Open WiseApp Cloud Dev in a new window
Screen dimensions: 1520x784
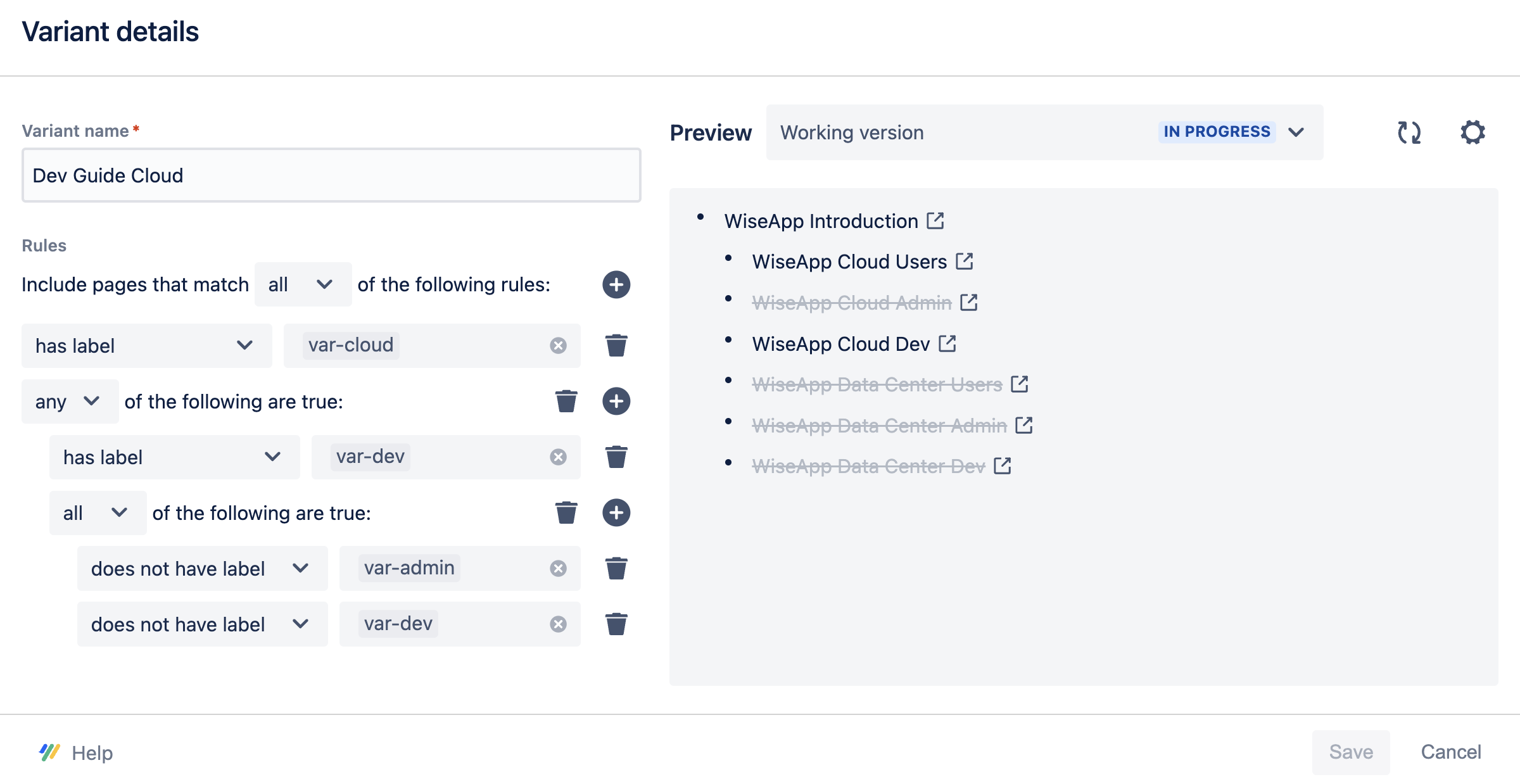point(947,343)
